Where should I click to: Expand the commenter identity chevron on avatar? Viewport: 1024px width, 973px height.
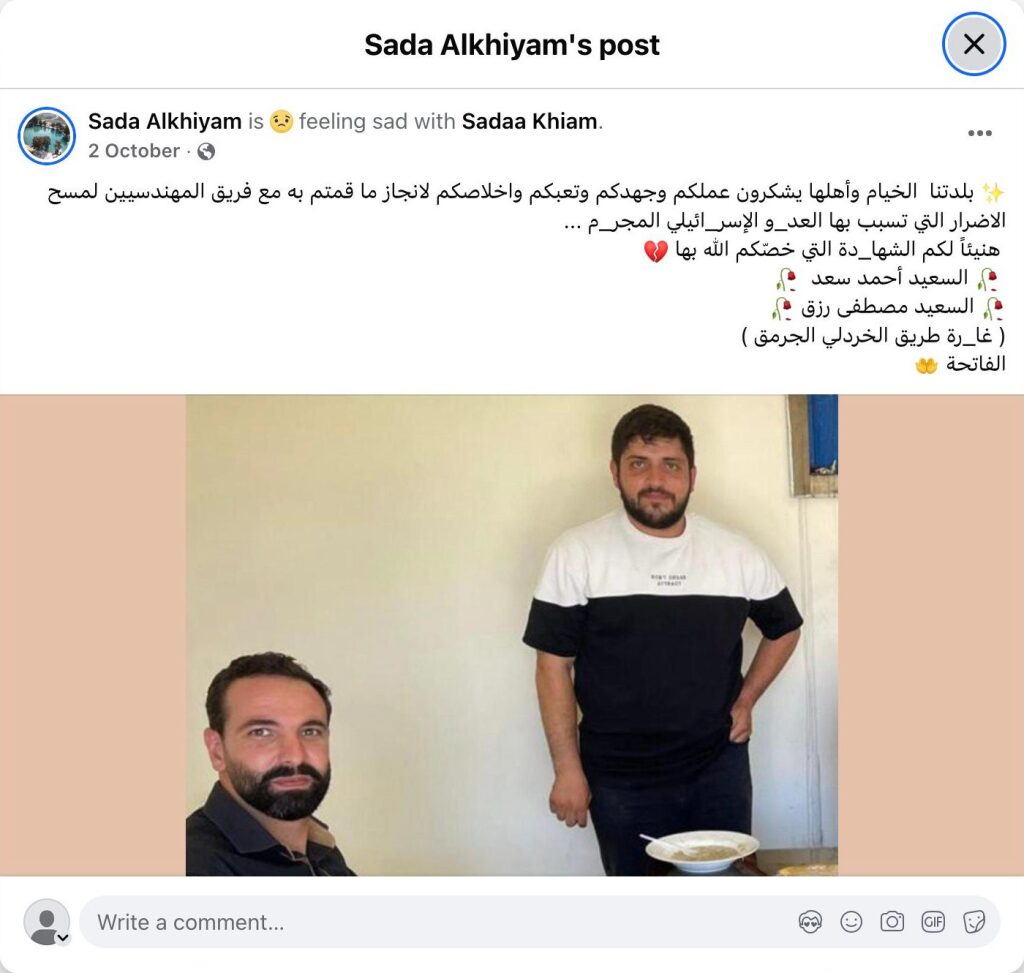coord(63,938)
